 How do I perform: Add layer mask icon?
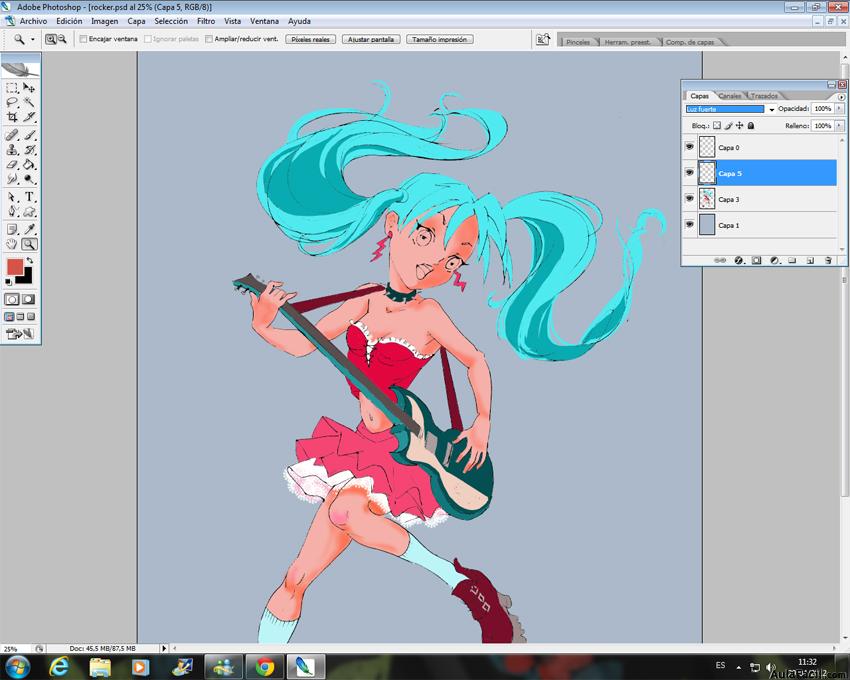756,260
